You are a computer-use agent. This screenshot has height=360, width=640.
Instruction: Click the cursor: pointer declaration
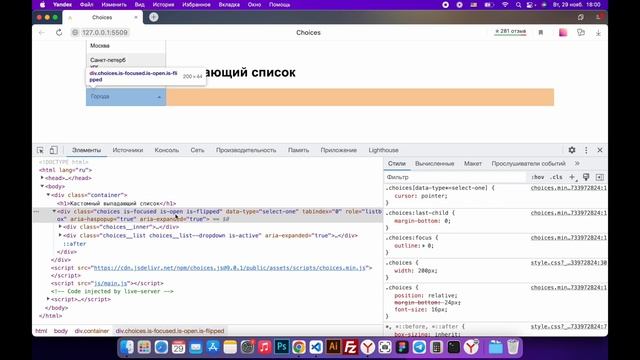pyautogui.click(x=420, y=196)
